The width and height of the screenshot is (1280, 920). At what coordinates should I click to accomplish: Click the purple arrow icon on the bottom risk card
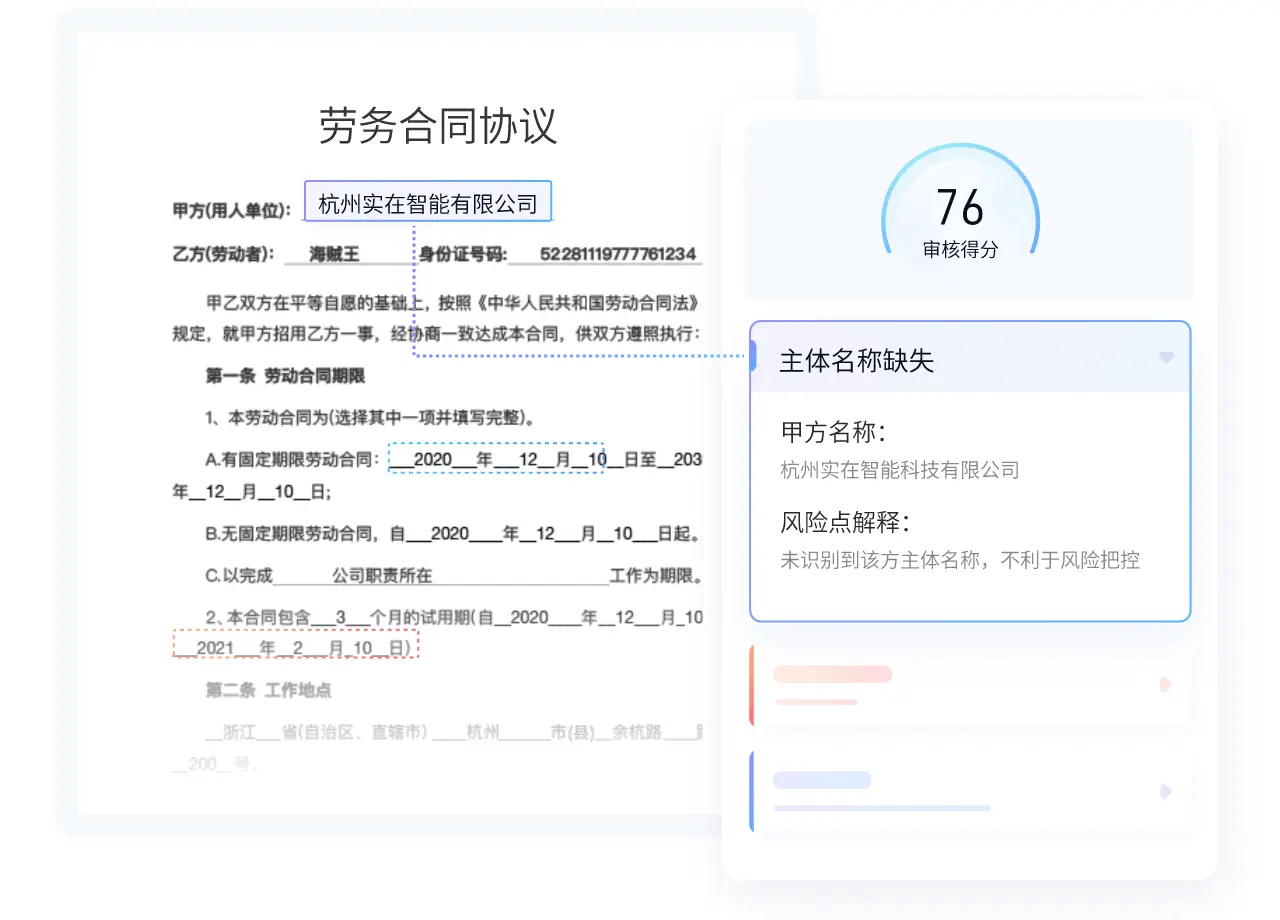[x=1166, y=792]
